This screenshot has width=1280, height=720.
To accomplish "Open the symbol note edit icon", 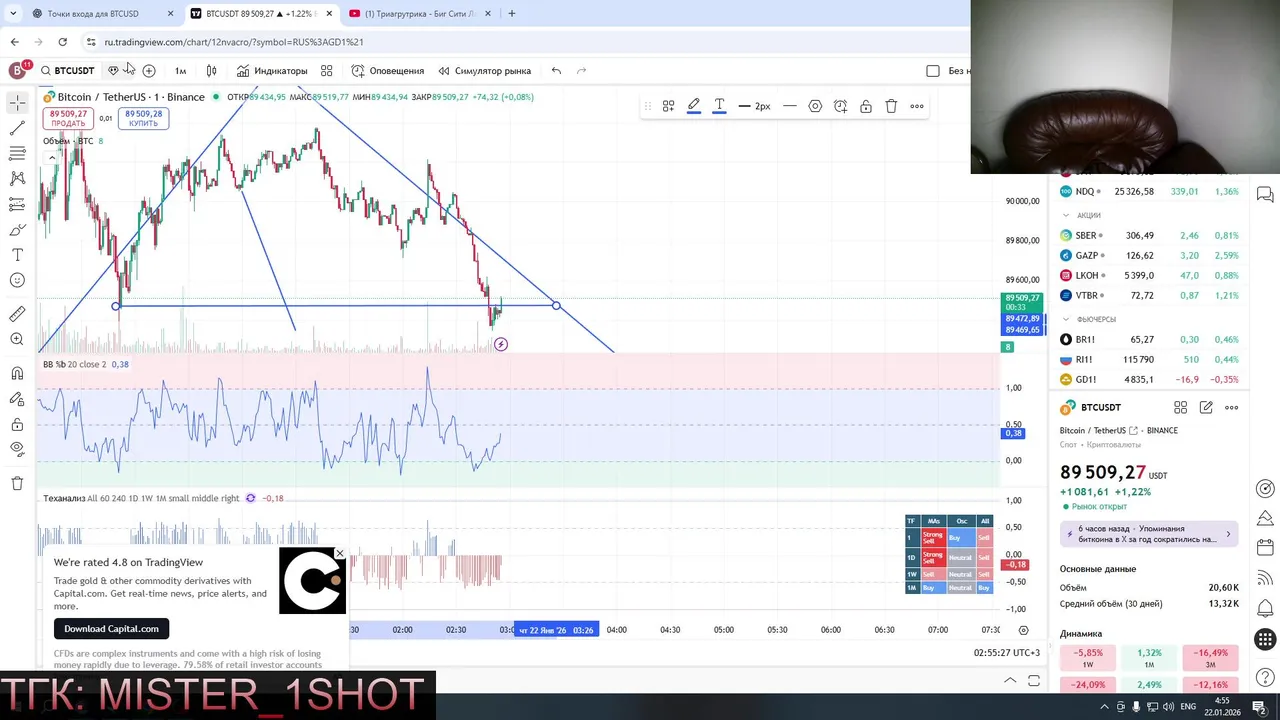I will pos(1206,407).
